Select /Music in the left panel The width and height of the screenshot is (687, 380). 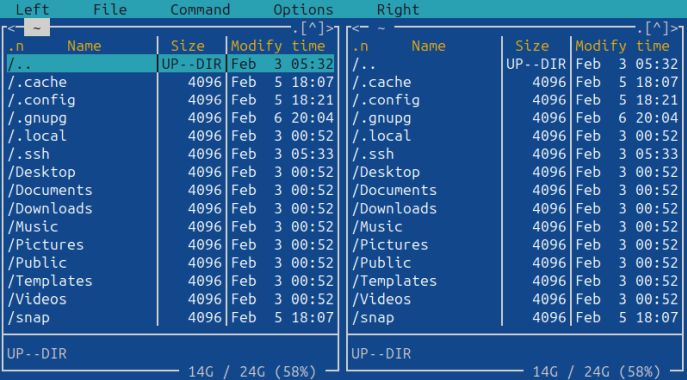tap(170, 227)
